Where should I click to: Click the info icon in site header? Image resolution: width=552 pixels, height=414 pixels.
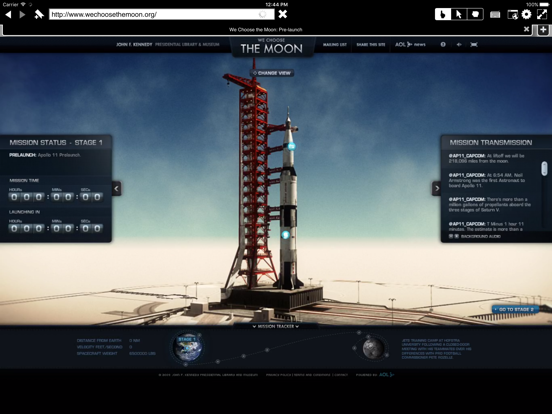point(443,44)
